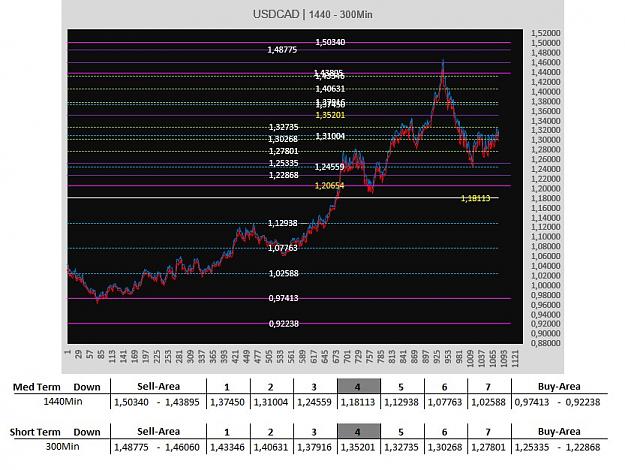Click the chart title USDCAD | 1440 - 300Min
This screenshot has width=625, height=470.
[312, 14]
